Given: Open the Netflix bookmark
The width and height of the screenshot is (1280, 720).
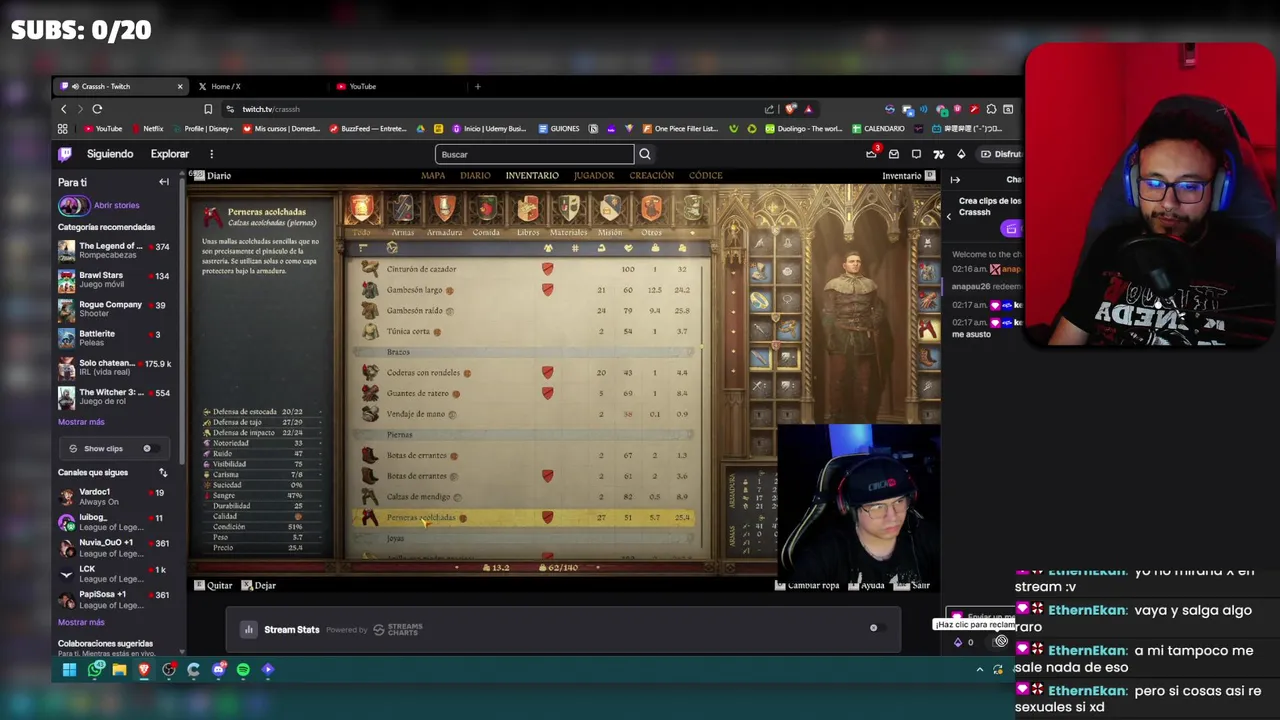Looking at the screenshot, I should (x=147, y=129).
